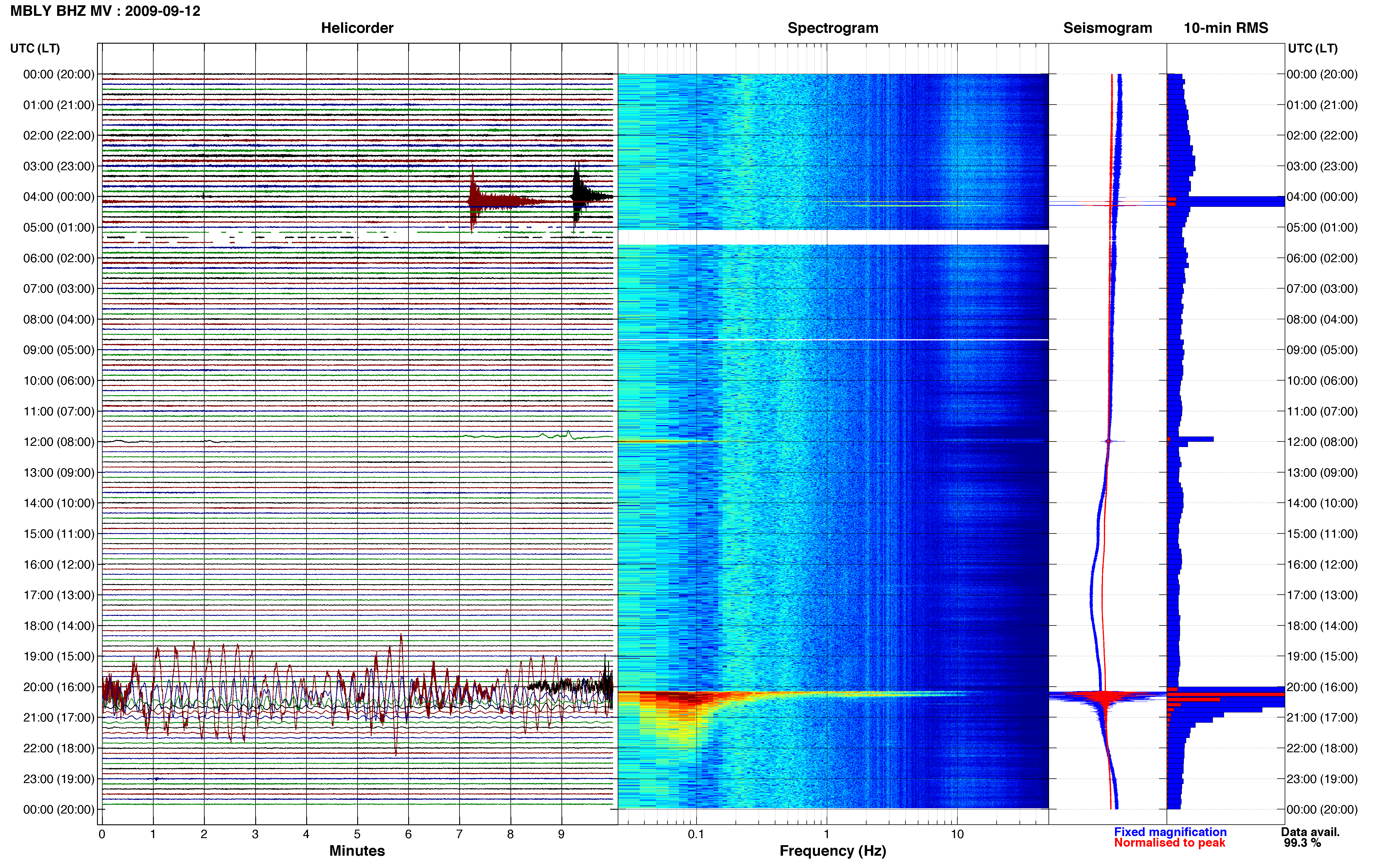Click frequency tick label 10
The width and height of the screenshot is (1389, 868).
coord(957,834)
